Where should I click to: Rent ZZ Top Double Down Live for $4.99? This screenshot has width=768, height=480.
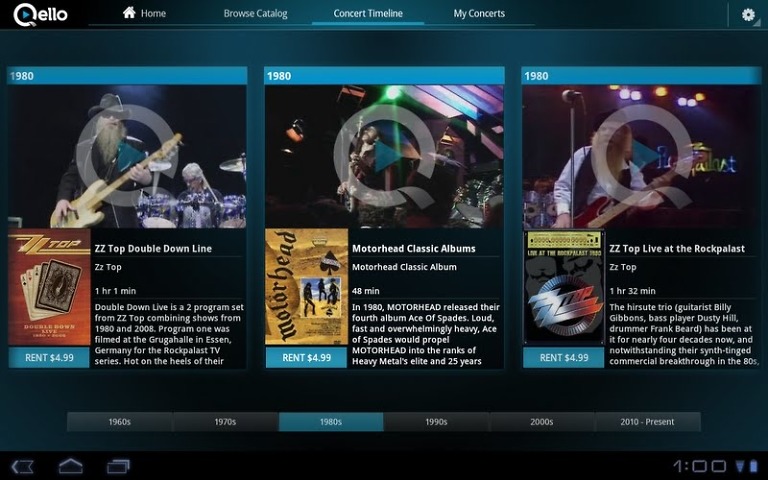tap(48, 357)
